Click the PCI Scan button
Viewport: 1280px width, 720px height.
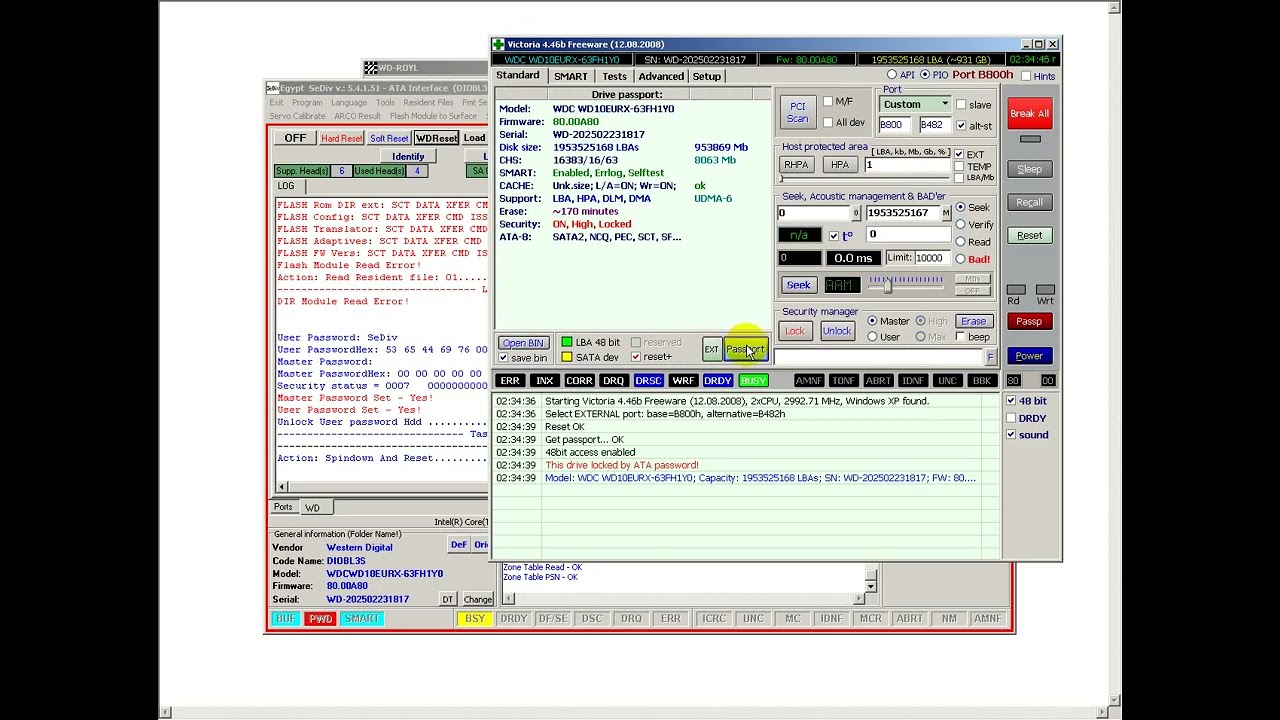click(x=797, y=113)
